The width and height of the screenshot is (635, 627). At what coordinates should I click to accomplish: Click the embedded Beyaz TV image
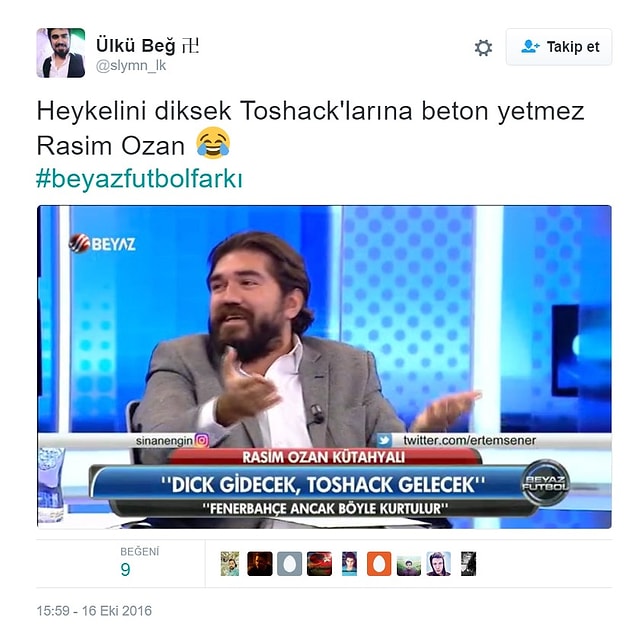pos(324,367)
